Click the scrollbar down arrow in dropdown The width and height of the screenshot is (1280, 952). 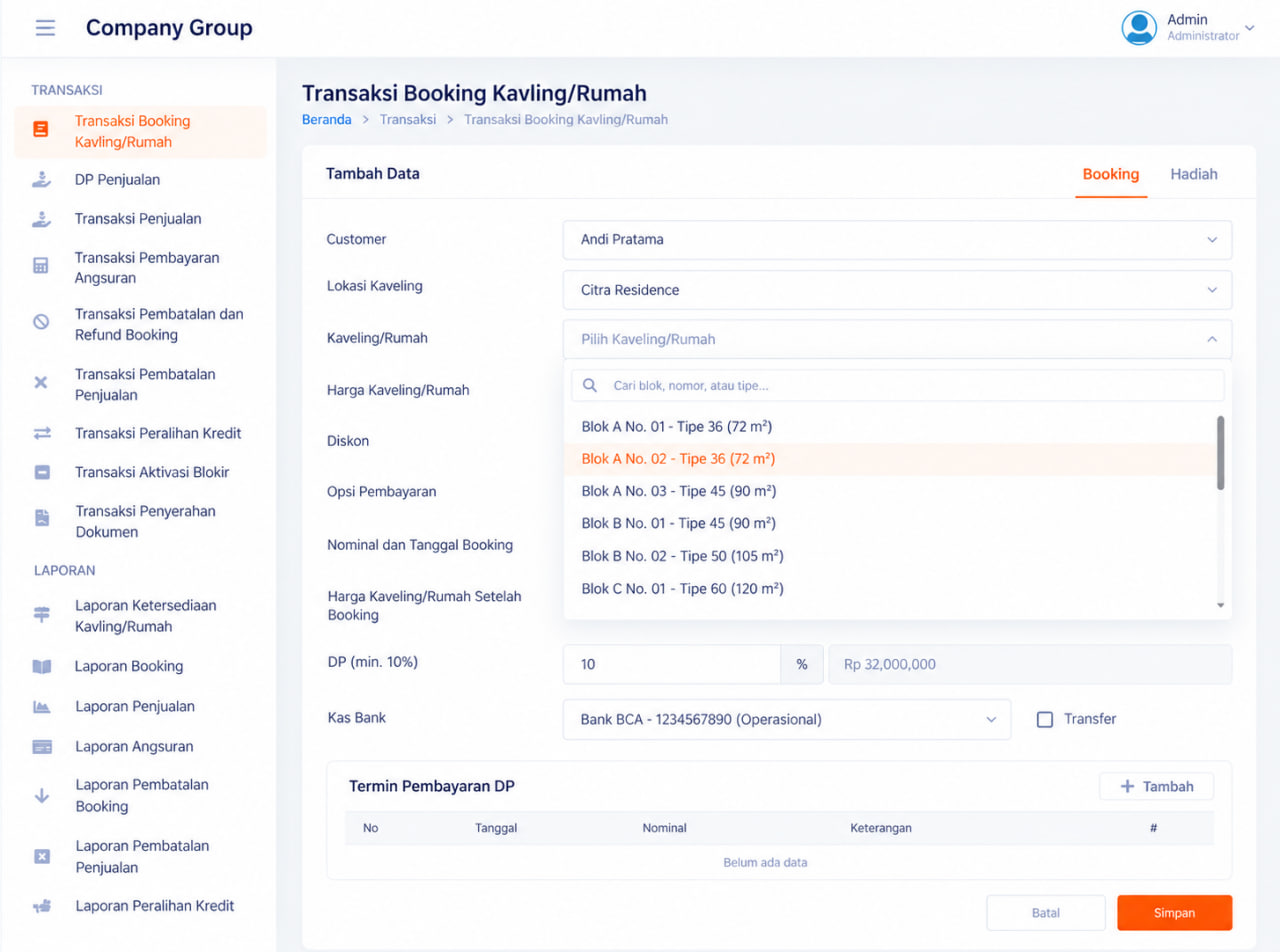(1220, 605)
